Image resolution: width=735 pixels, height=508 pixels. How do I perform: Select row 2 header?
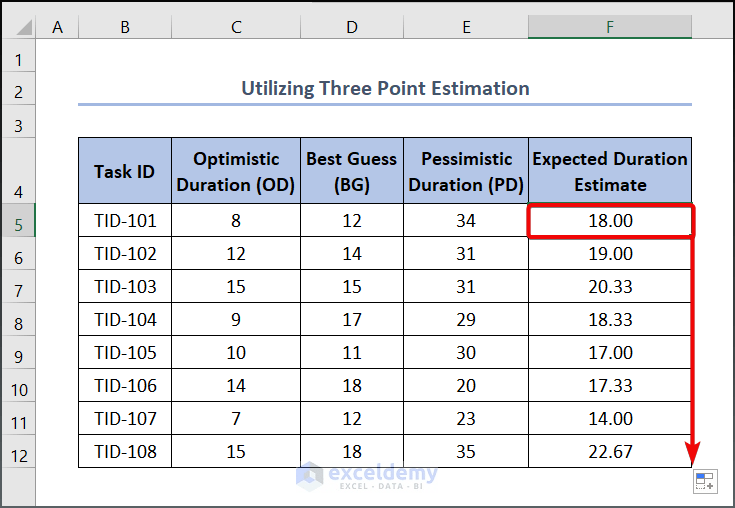pyautogui.click(x=18, y=88)
